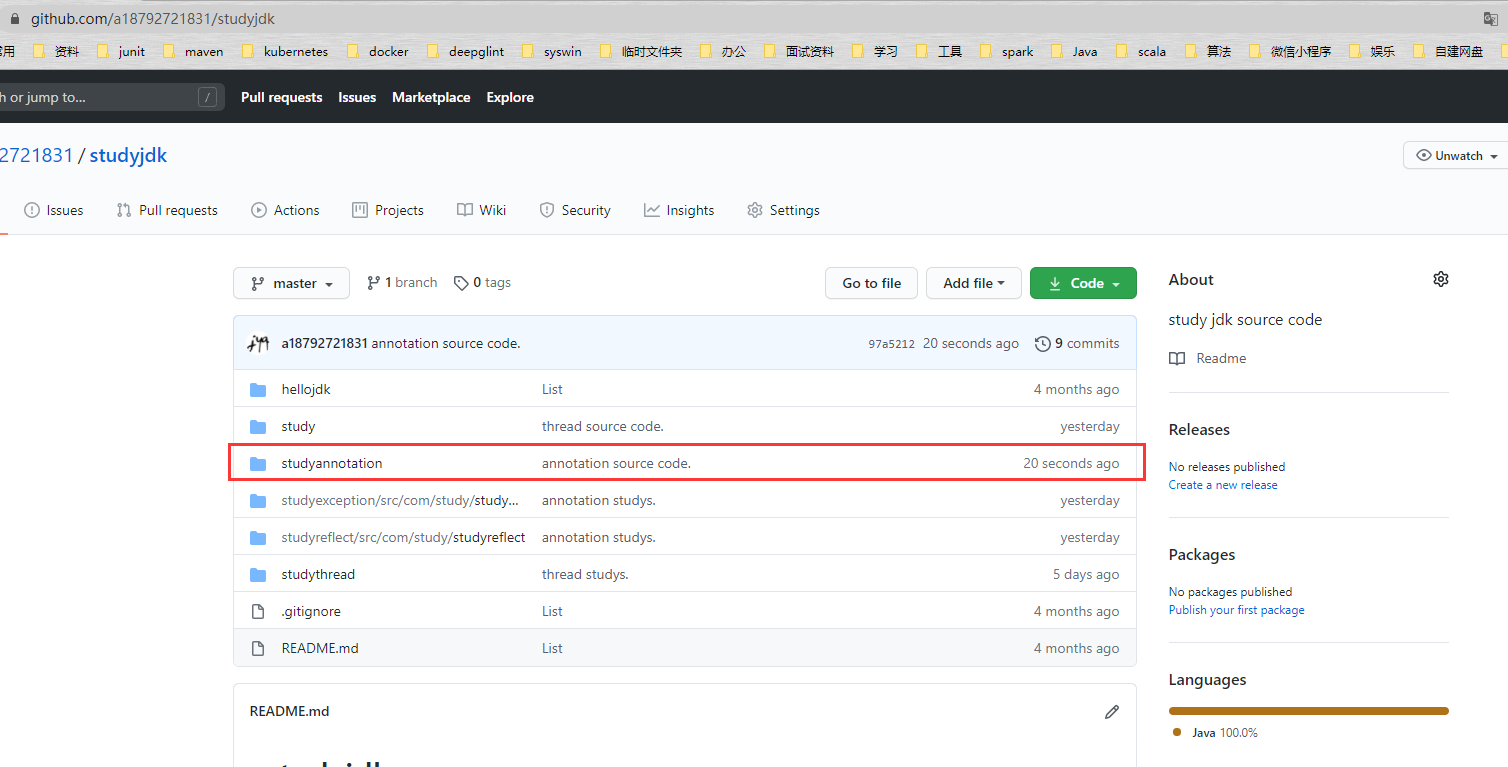Click the branch icon next to 1 branch
This screenshot has width=1508, height=767.
click(373, 283)
